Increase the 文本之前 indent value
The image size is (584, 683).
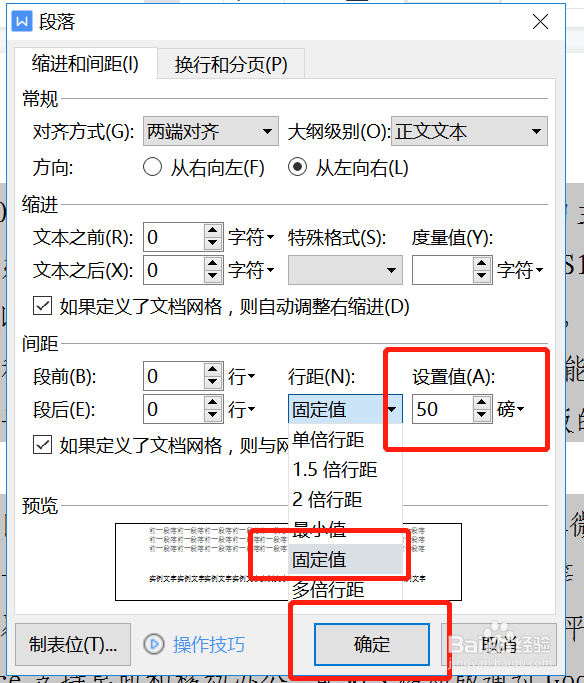[x=213, y=230]
